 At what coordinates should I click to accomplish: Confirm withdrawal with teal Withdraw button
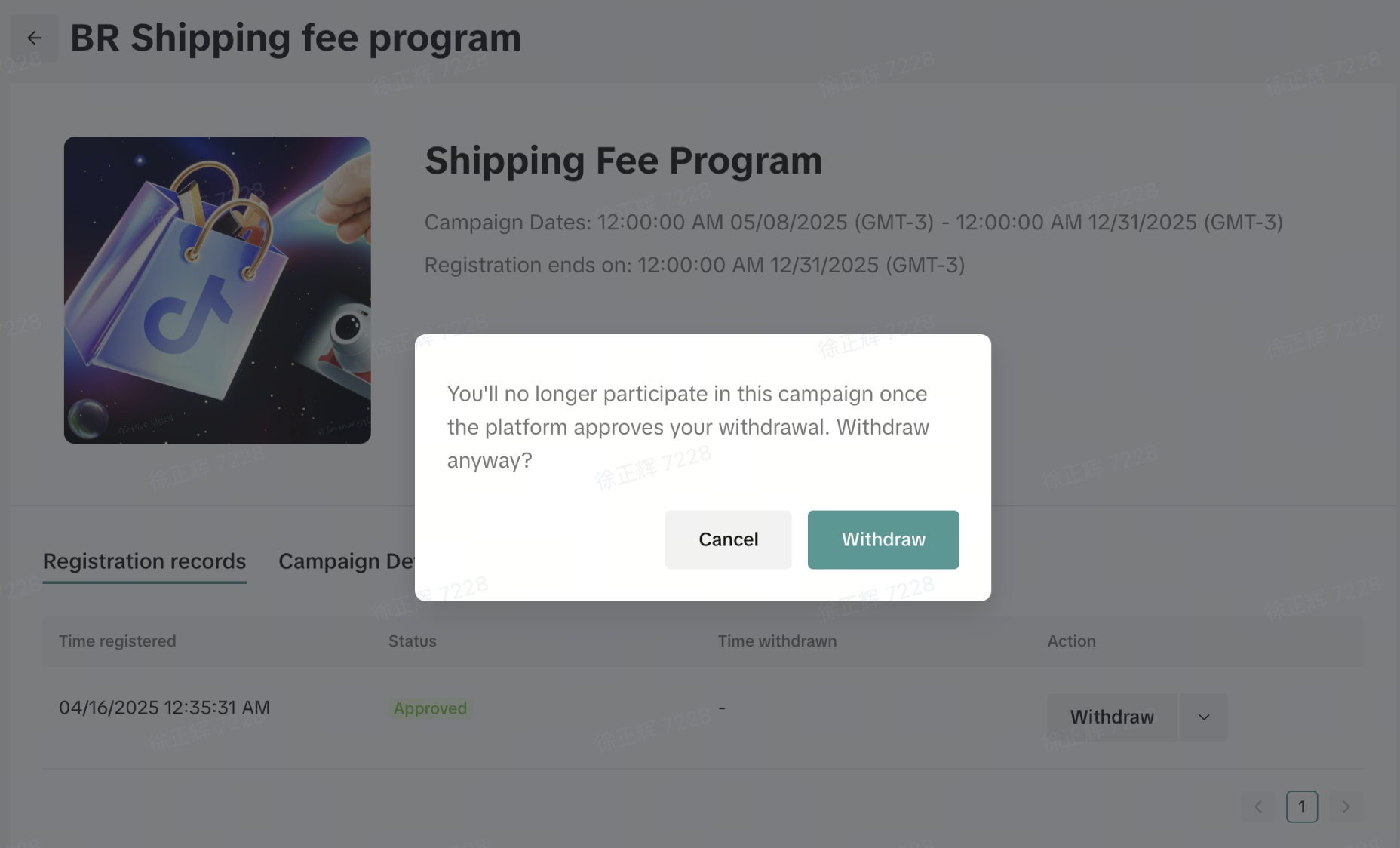883,539
